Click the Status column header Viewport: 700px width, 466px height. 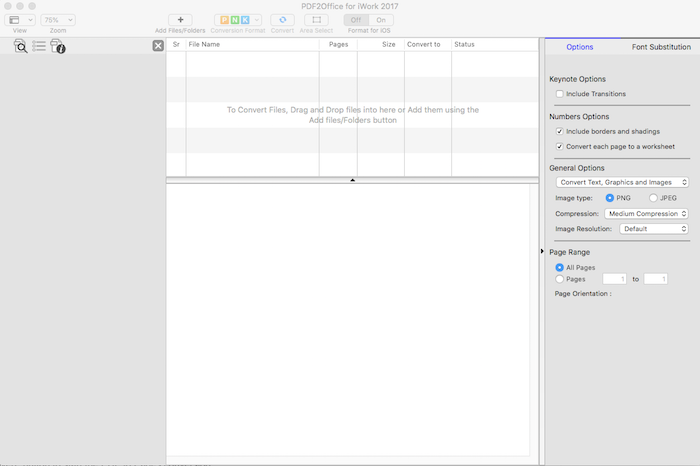[x=495, y=44]
